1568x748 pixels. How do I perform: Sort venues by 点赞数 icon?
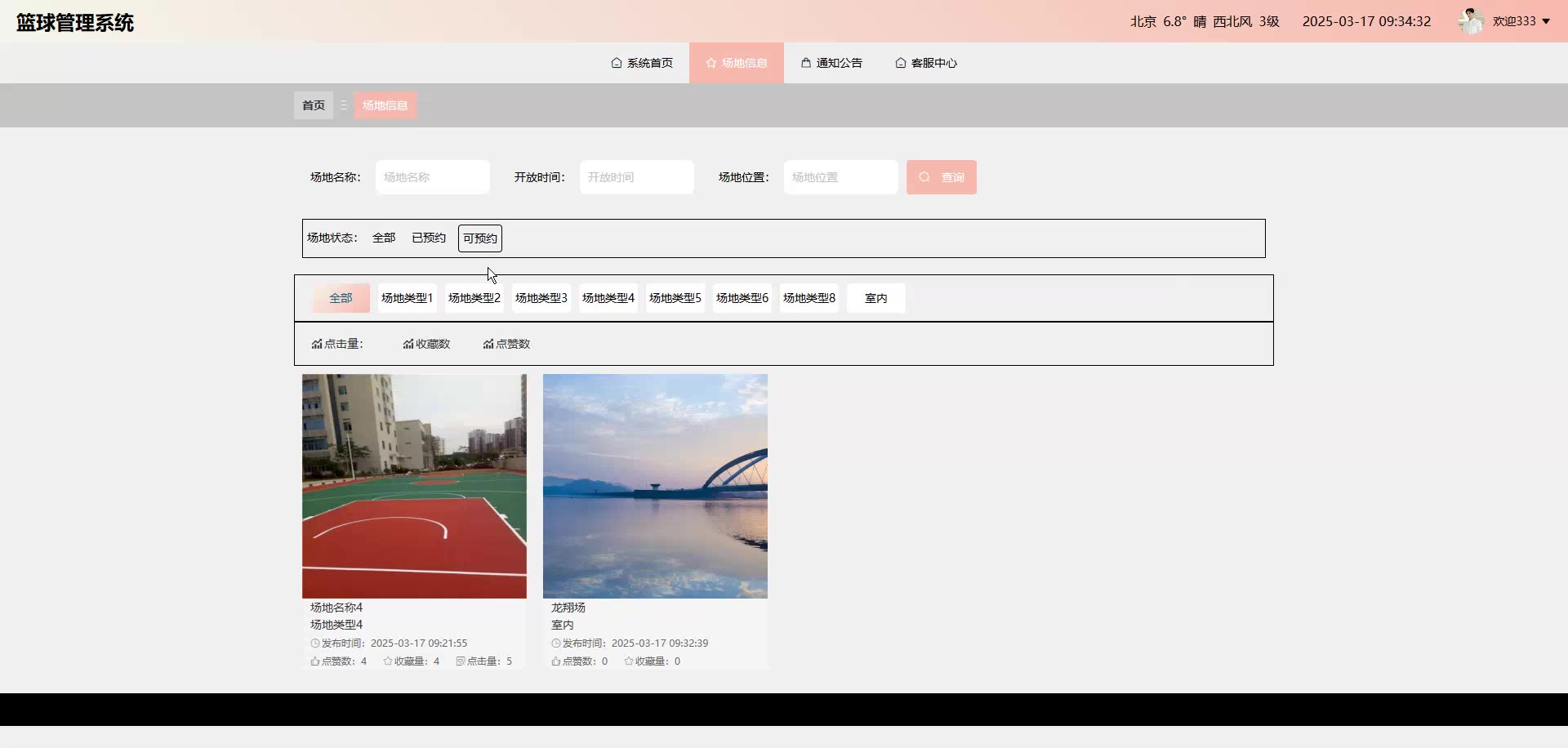[488, 345]
